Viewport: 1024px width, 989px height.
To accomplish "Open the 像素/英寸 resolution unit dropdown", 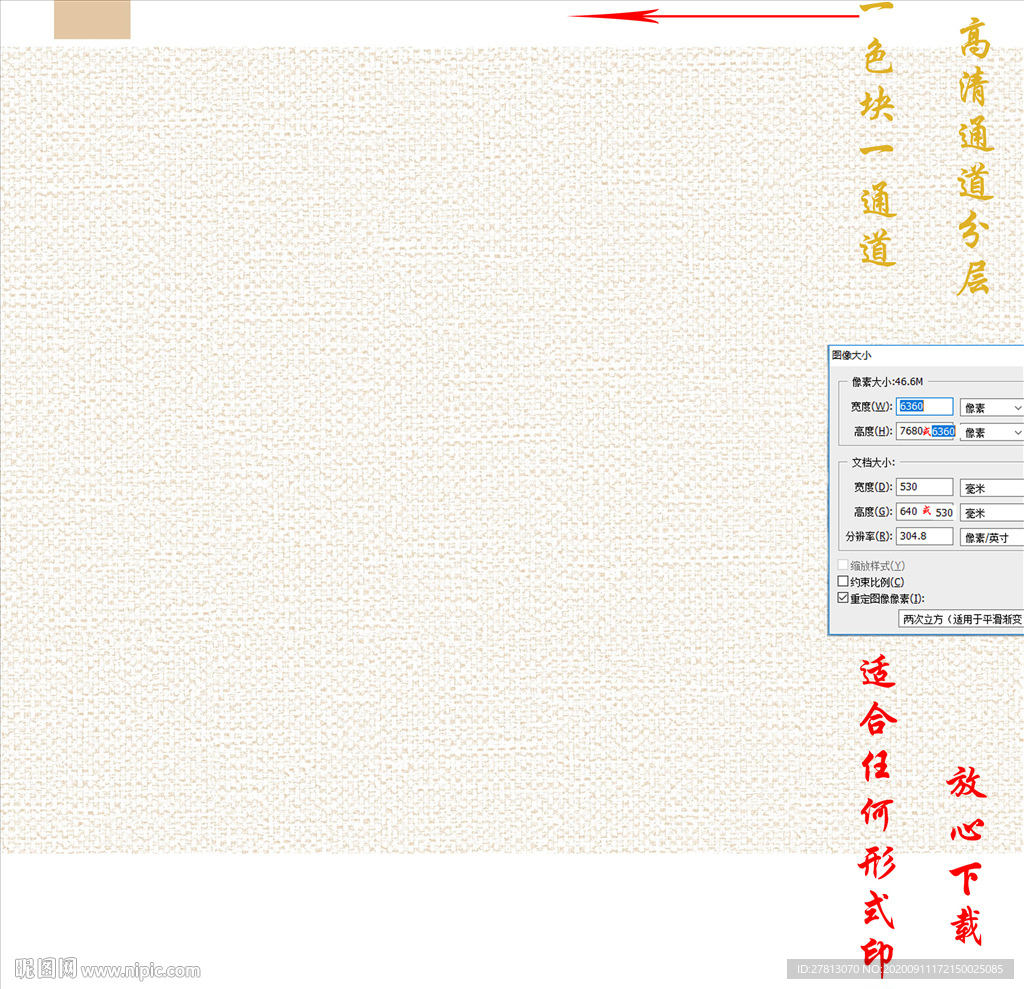I will [x=991, y=538].
